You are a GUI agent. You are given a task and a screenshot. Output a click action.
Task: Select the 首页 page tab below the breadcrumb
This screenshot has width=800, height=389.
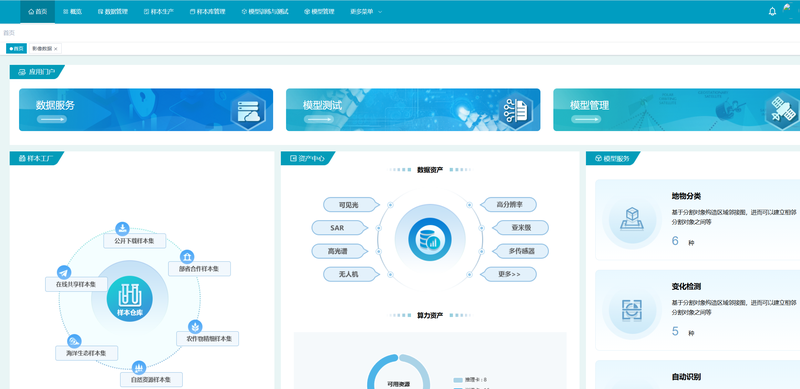point(16,48)
